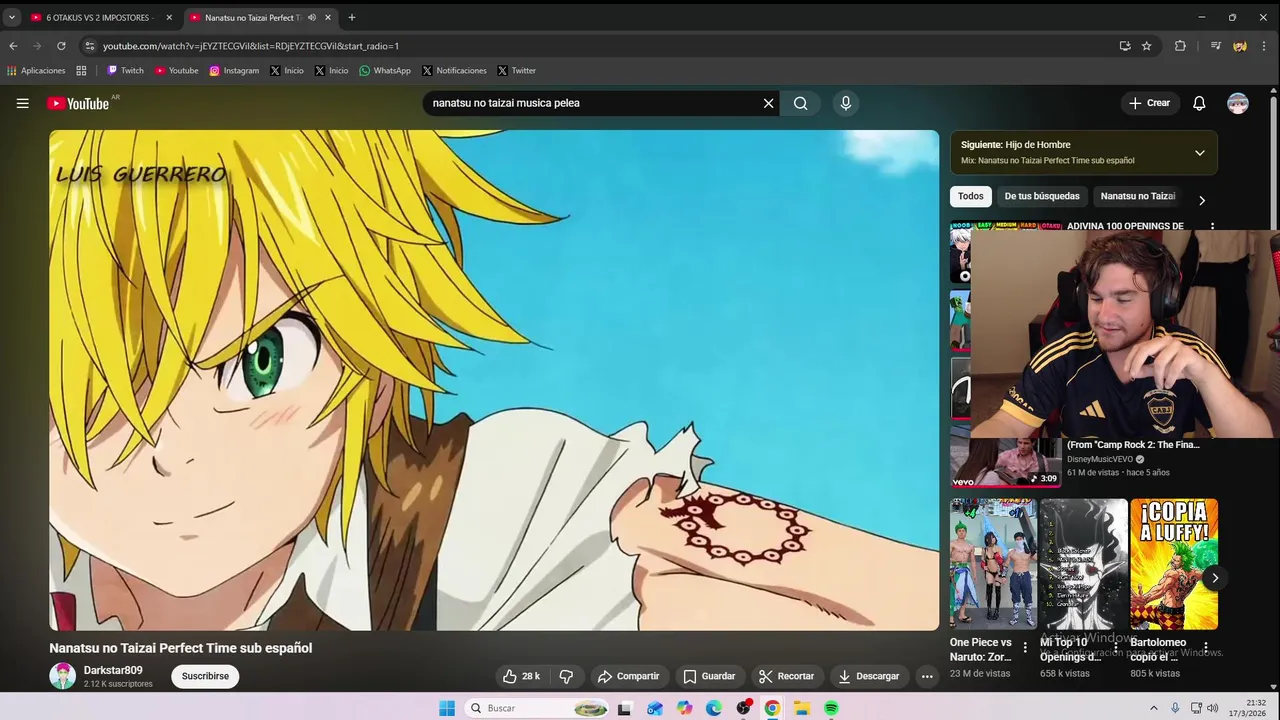Viewport: 1280px width, 720px height.
Task: Open Camp Rock 2 video thumbnail
Action: click(1005, 462)
